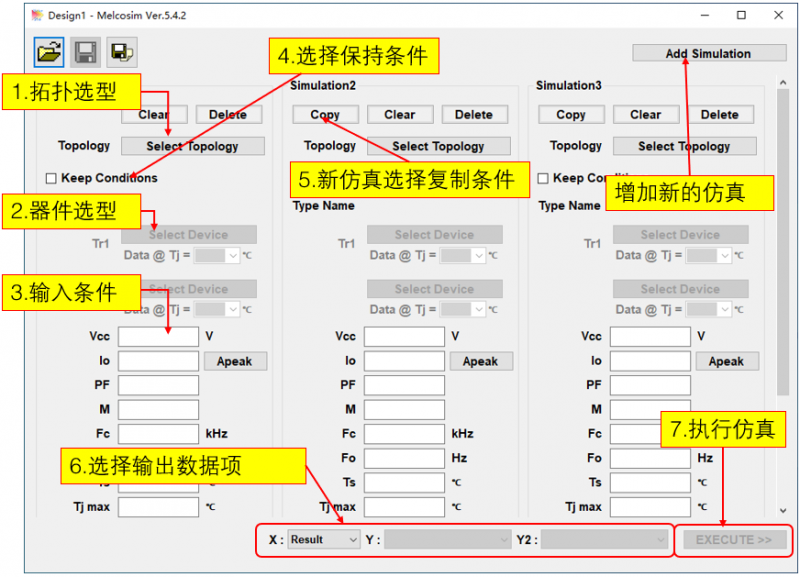This screenshot has width=800, height=577.
Task: Maximize the Melcosim window
Action: pos(741,15)
